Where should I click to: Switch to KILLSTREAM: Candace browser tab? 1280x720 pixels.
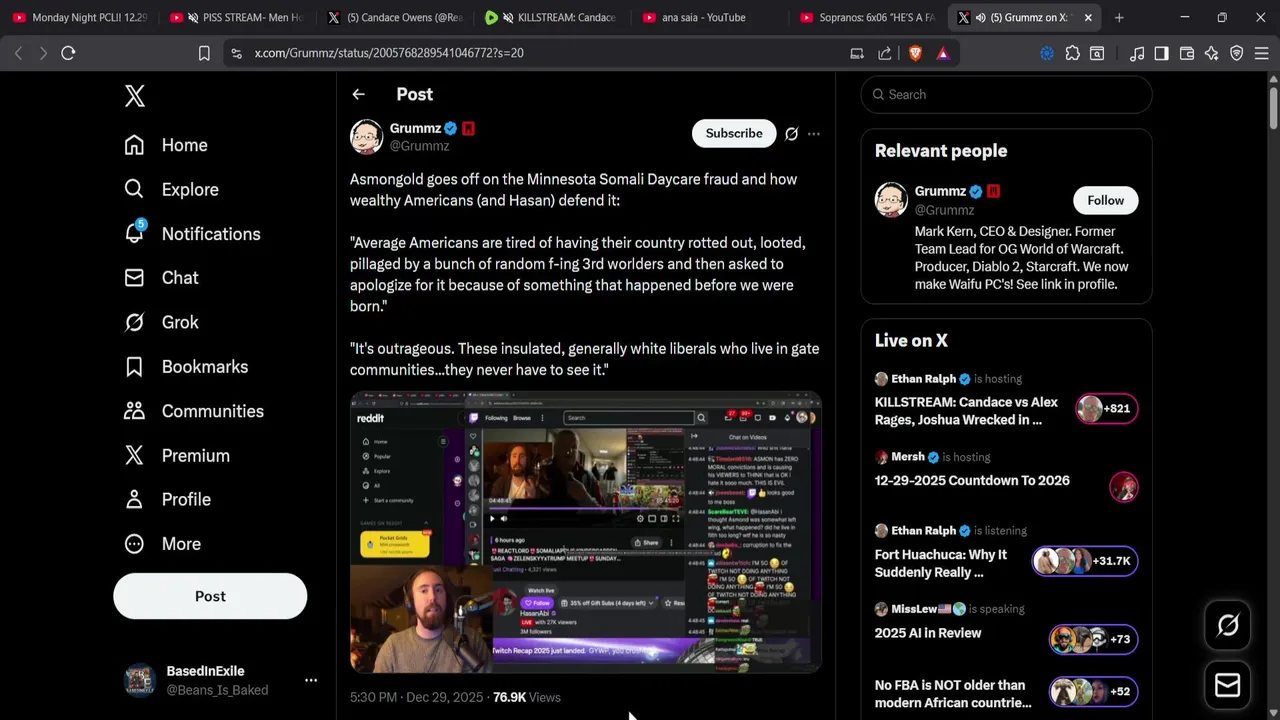[x=554, y=17]
